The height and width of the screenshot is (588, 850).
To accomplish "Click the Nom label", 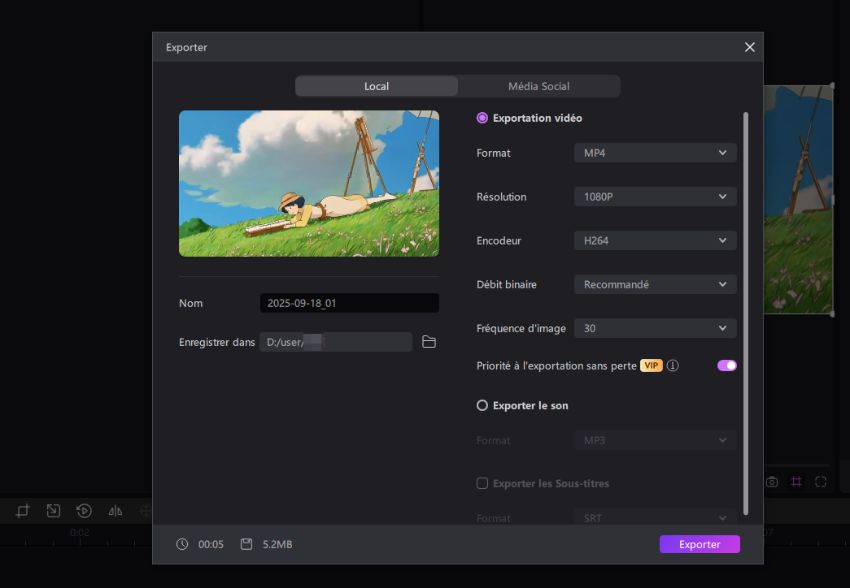I will [x=191, y=303].
